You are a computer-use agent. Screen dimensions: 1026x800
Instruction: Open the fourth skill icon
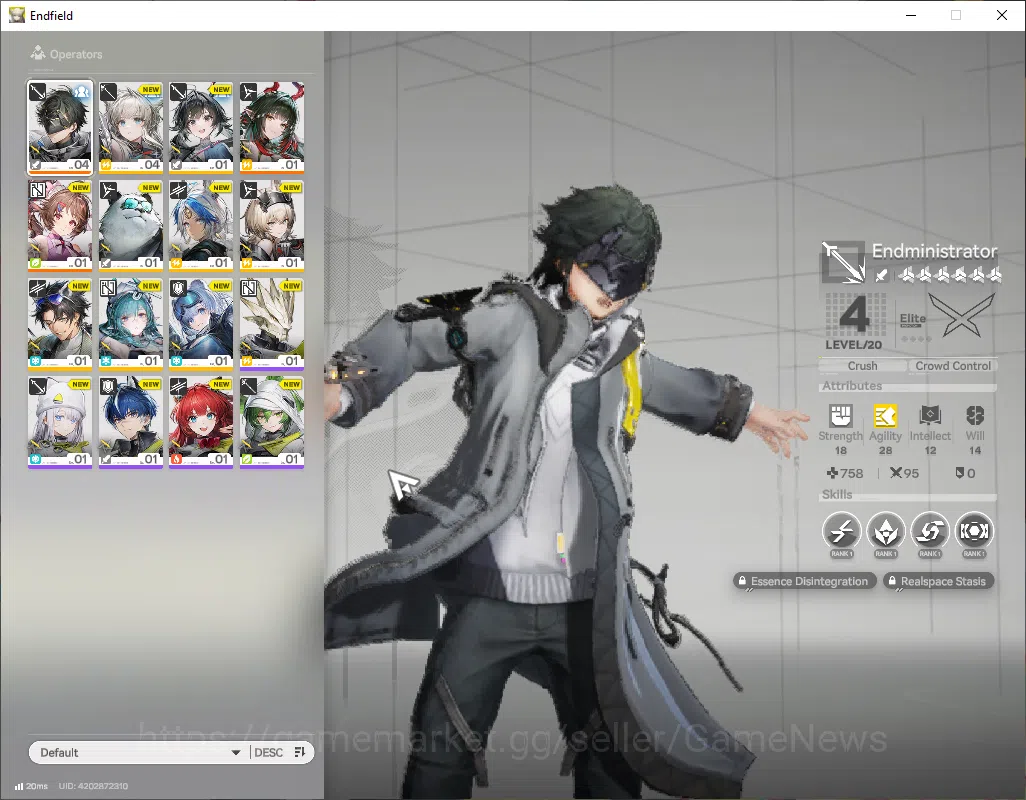click(x=974, y=530)
